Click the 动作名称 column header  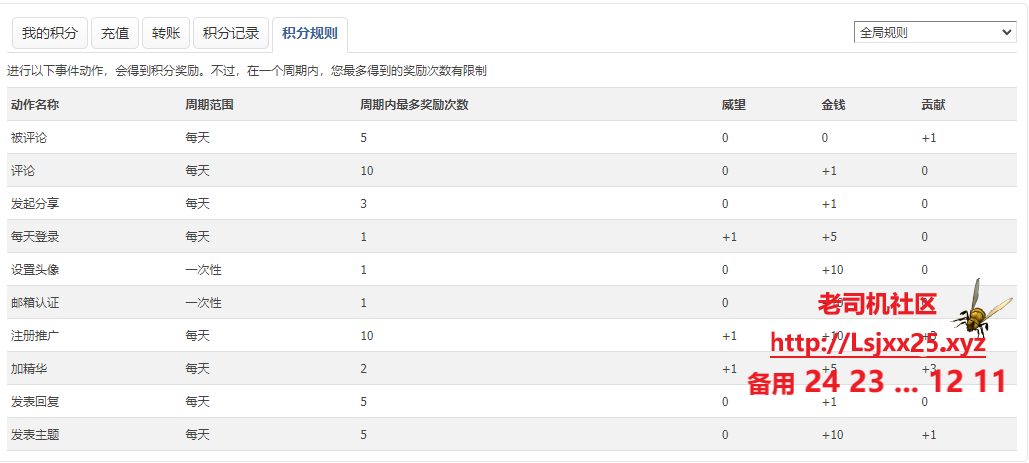[35, 105]
